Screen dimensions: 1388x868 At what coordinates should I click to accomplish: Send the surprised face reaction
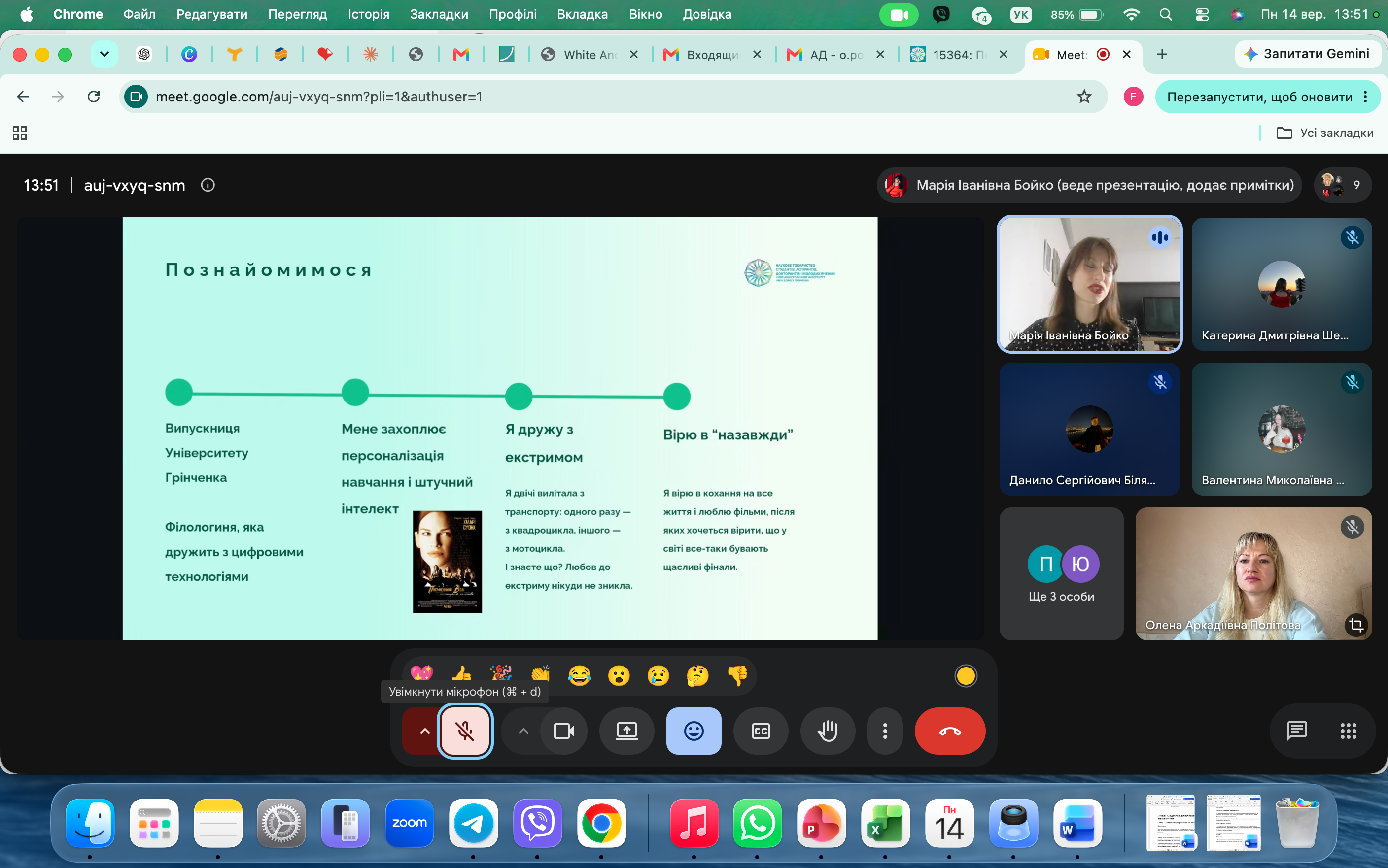(619, 676)
